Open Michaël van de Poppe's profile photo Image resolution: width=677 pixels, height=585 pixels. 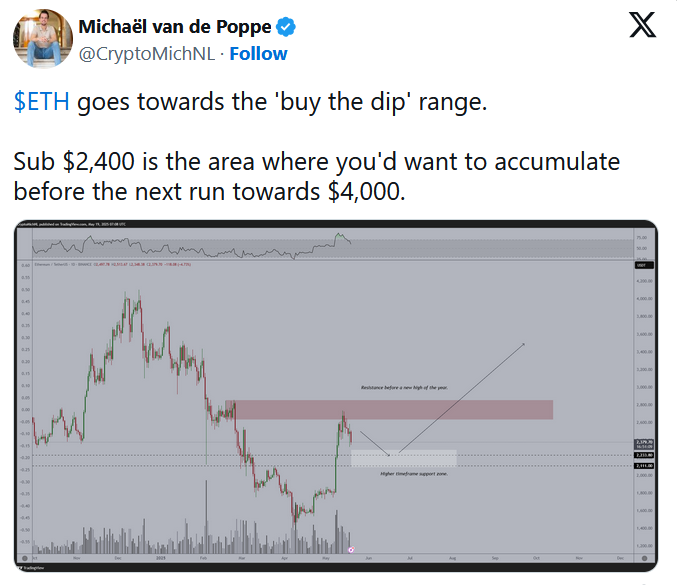tap(42, 39)
